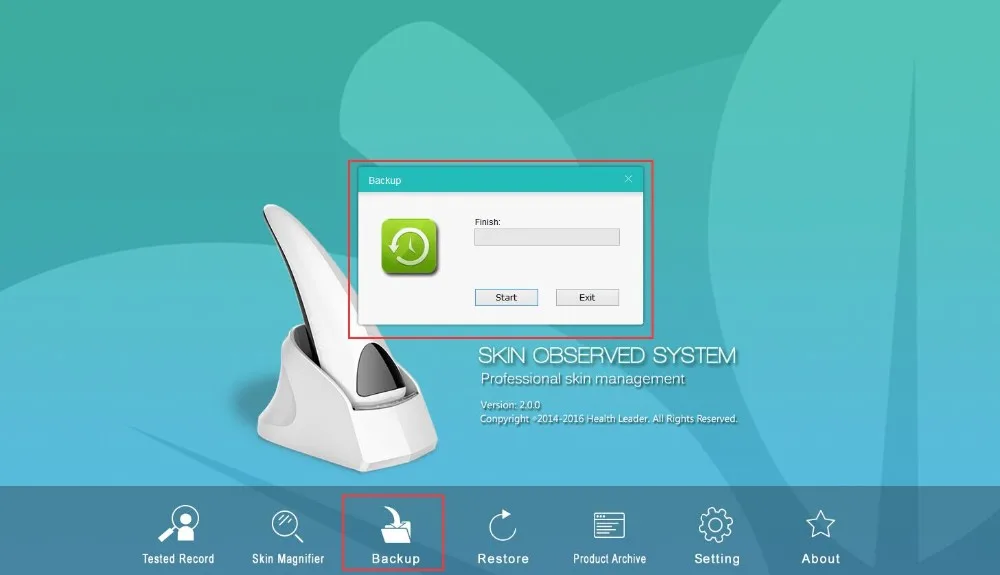Open Tested Record magnifier-person icon
This screenshot has height=575, width=1000.
pos(179,523)
